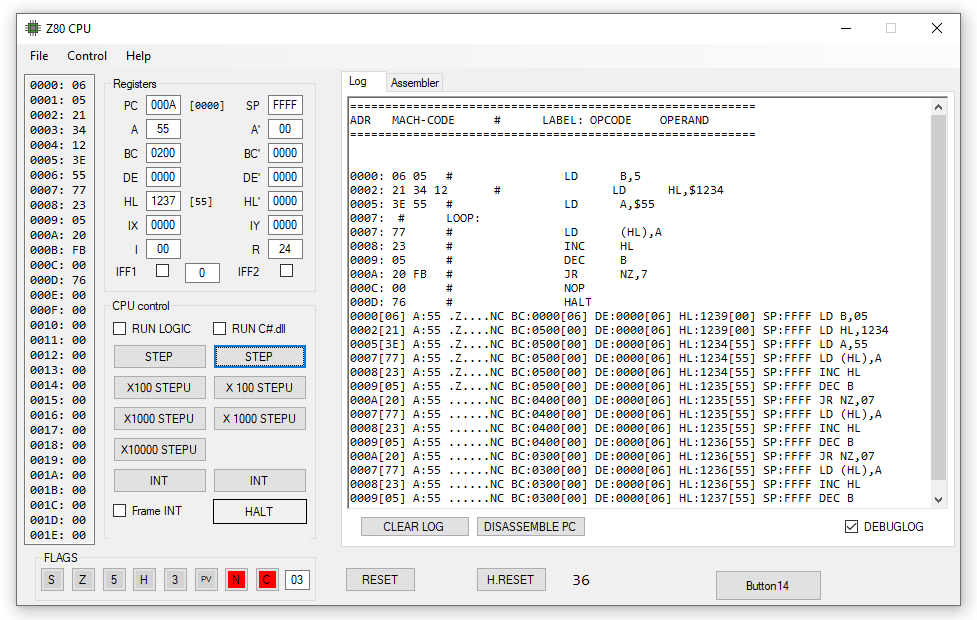The image size is (977, 620).
Task: Select memory row 000D: 76
Action: 58,280
